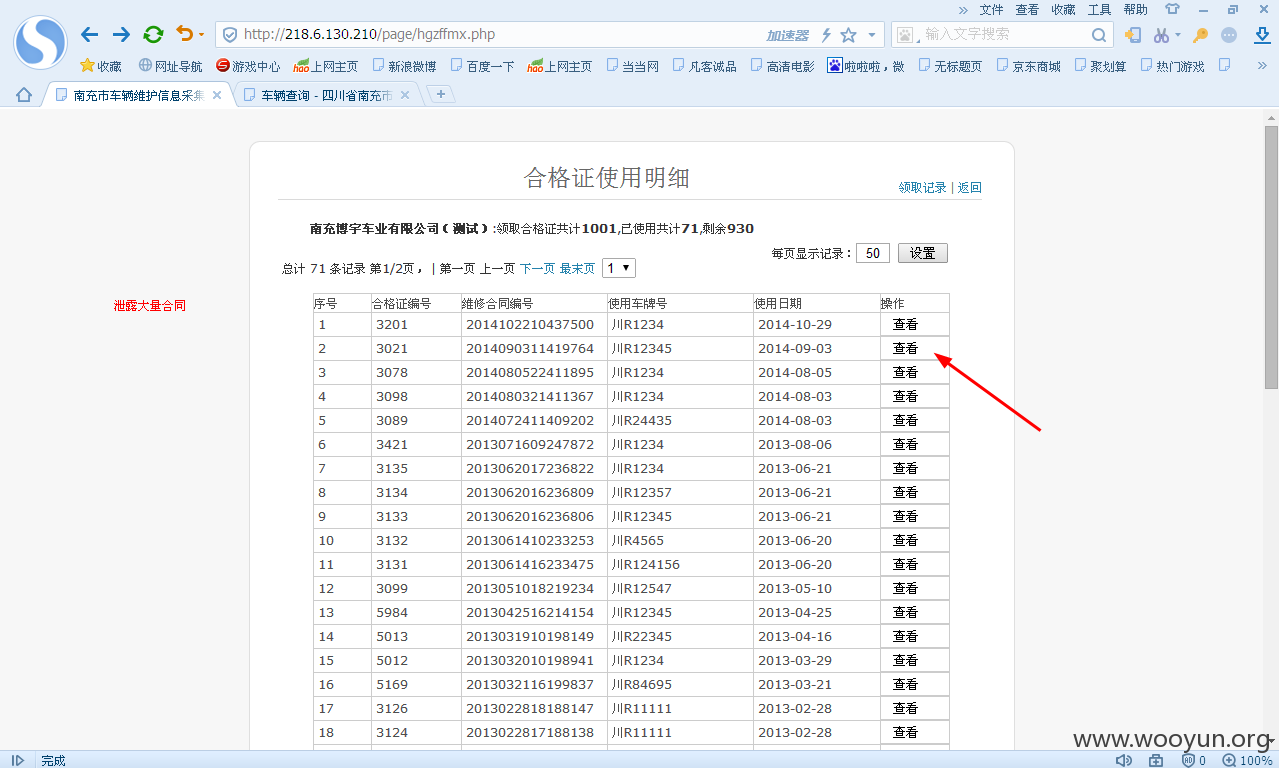1279x768 pixels.
Task: Open 新浪微博 bookmark
Action: [404, 66]
